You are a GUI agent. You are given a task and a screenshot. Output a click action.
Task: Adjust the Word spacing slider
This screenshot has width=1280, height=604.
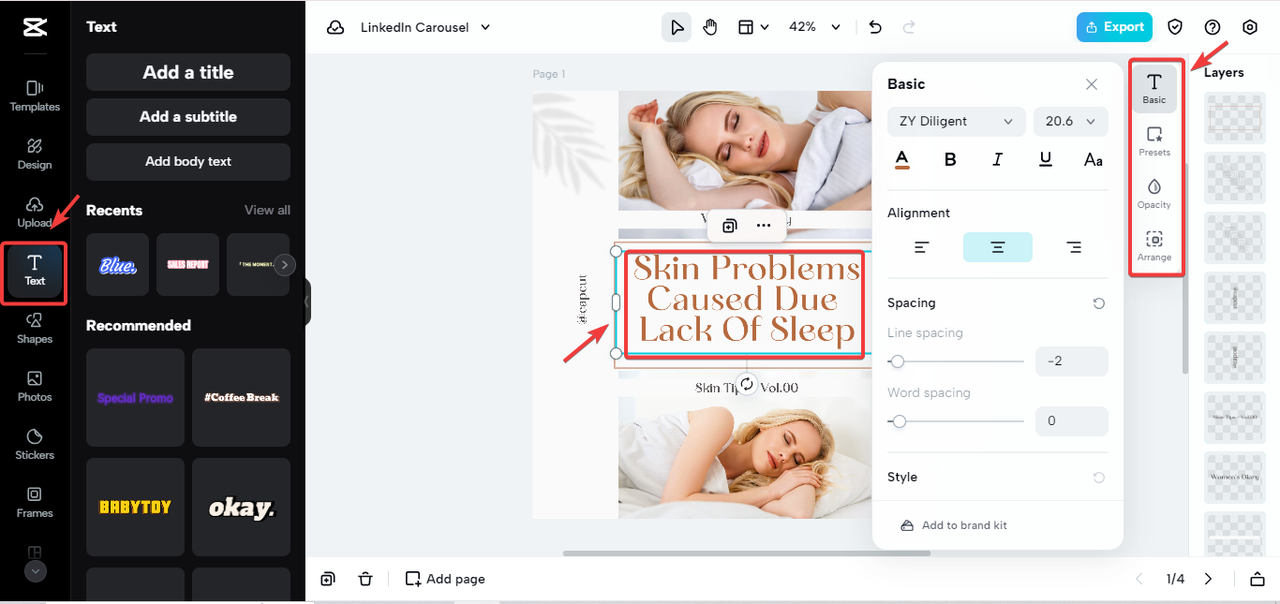coord(956,421)
